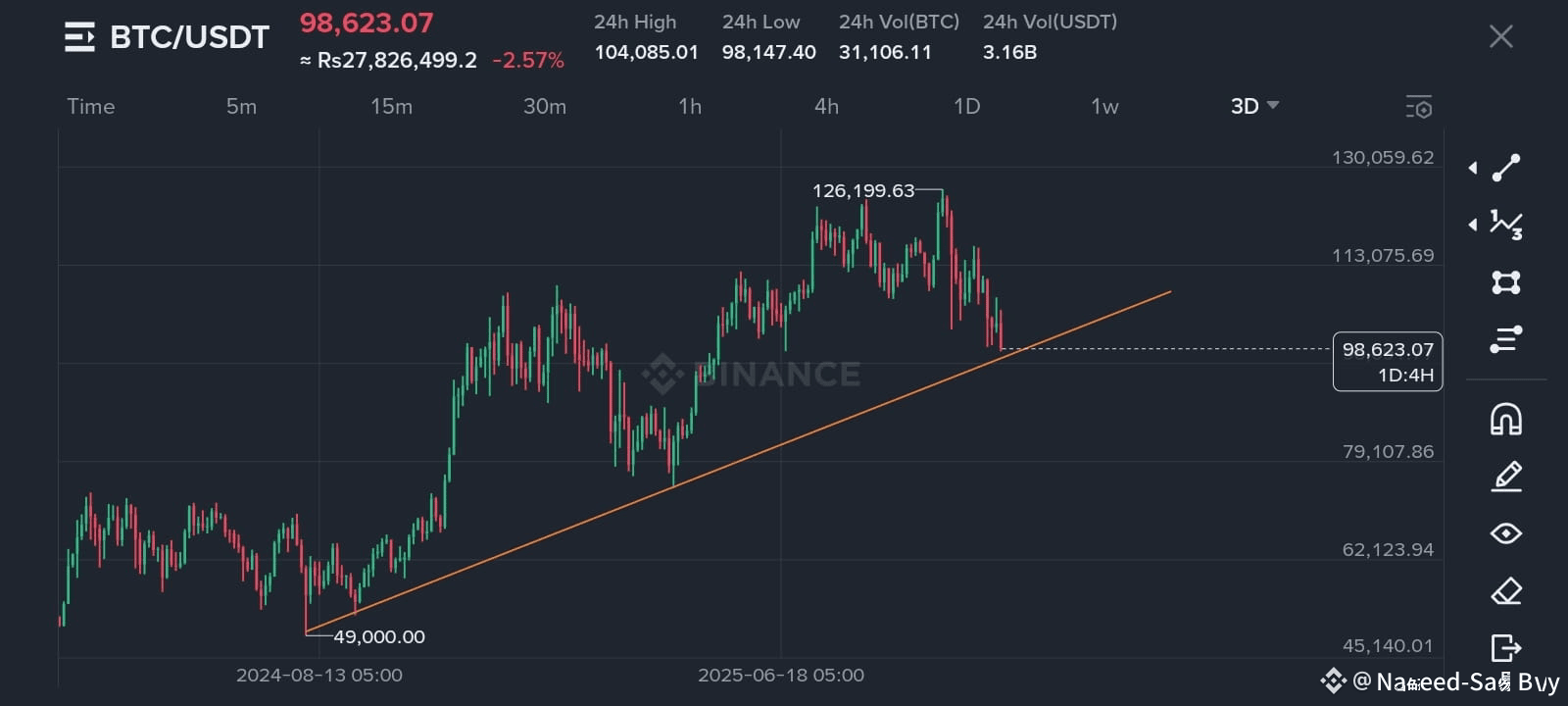Toggle continuous drawing pencil mode
Image resolution: width=1568 pixels, height=706 pixels.
coord(1506,477)
